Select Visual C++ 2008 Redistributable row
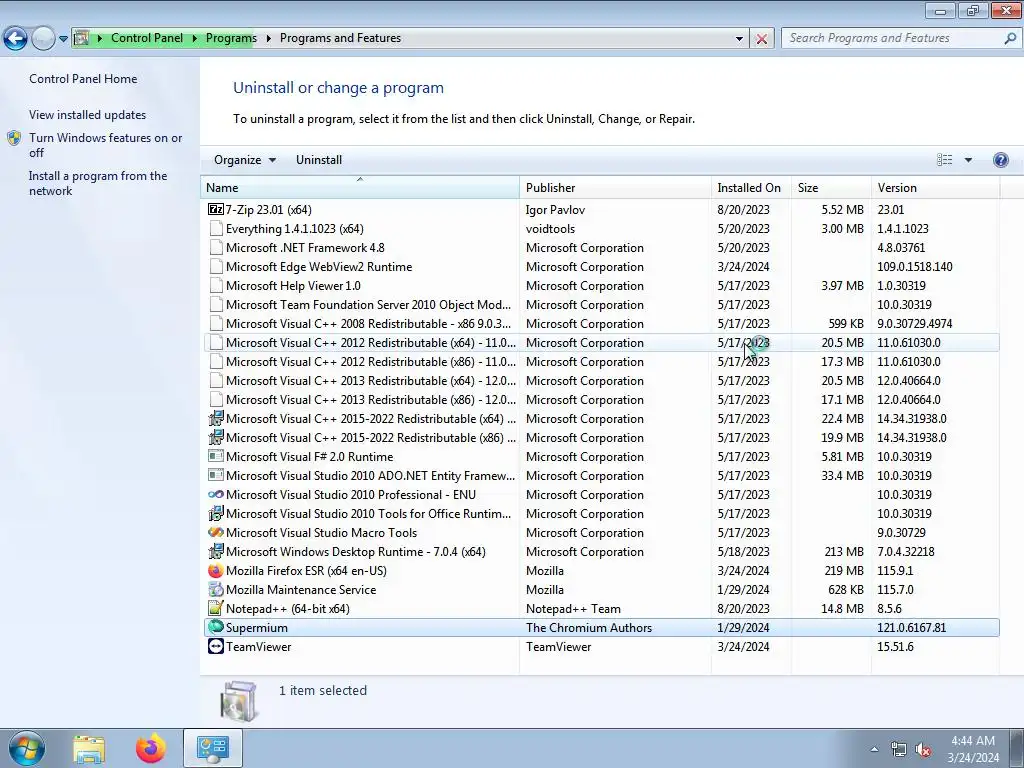Screen dimensions: 1024x768 601,323
